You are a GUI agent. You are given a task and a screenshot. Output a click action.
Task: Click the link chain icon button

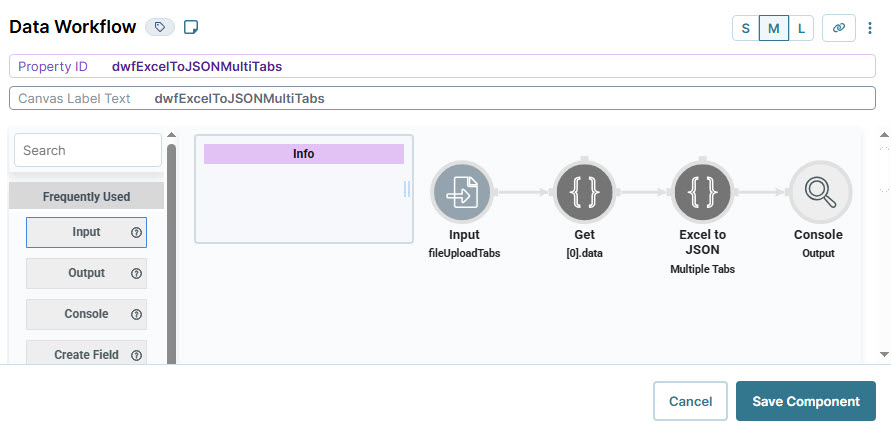coord(839,28)
